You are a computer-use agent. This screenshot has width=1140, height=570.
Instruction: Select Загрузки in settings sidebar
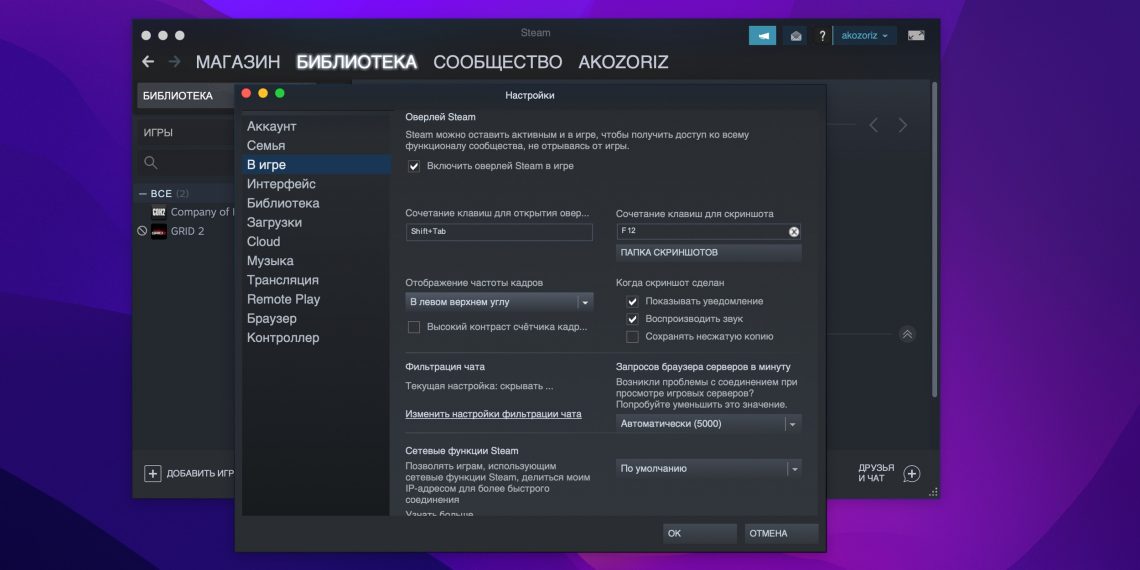tap(274, 222)
